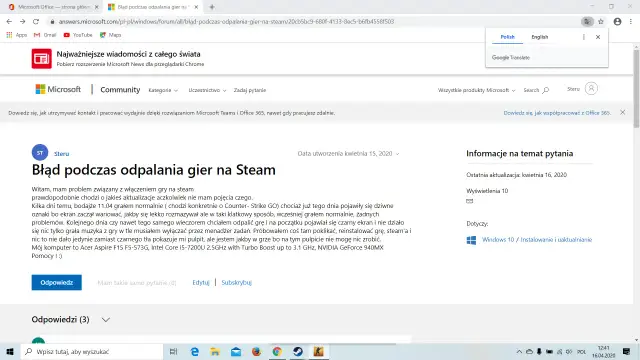Click the Google Translate icon in address bar
Screen dimensions: 640x360
[x=587, y=22]
